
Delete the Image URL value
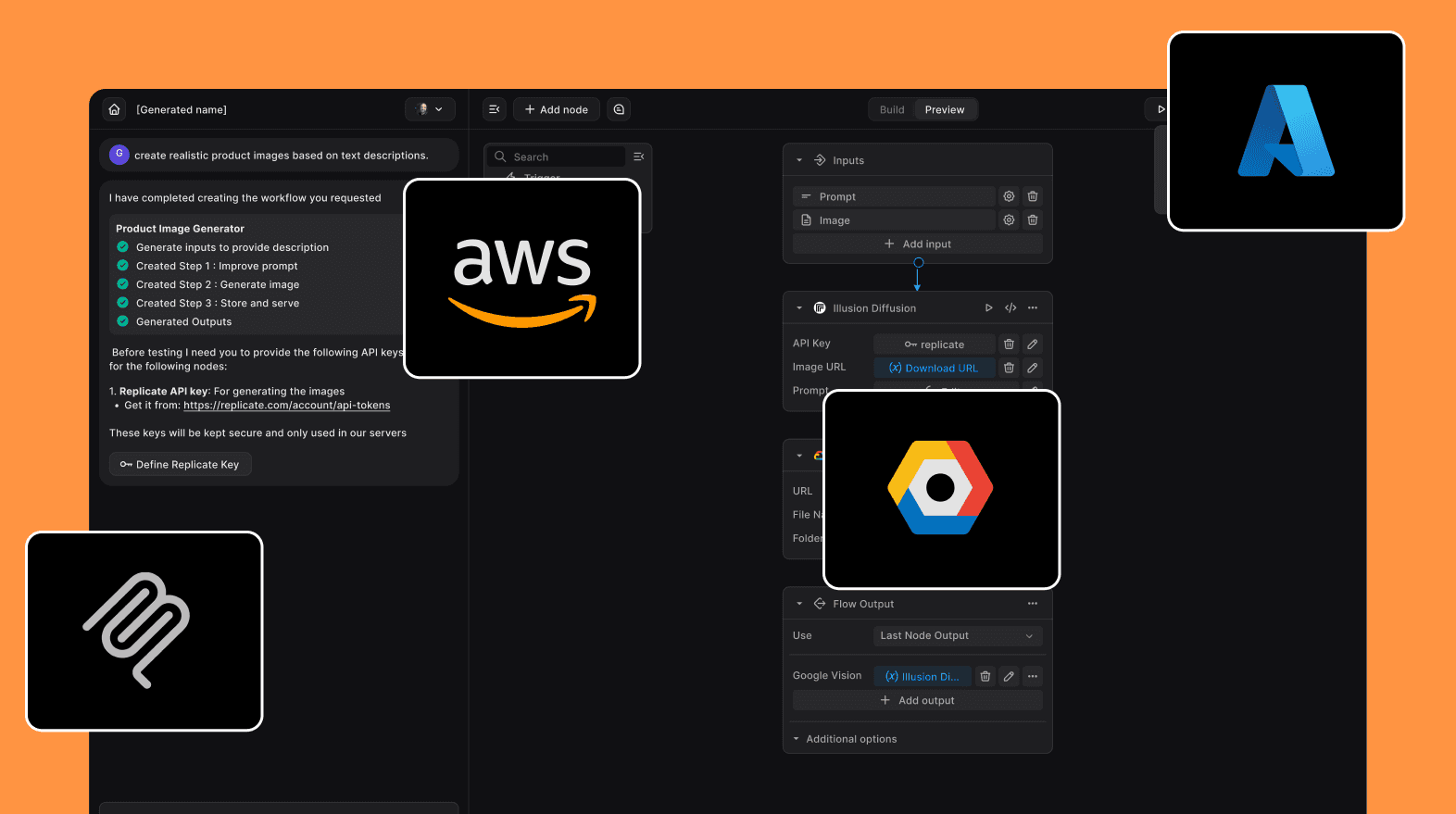[1009, 368]
